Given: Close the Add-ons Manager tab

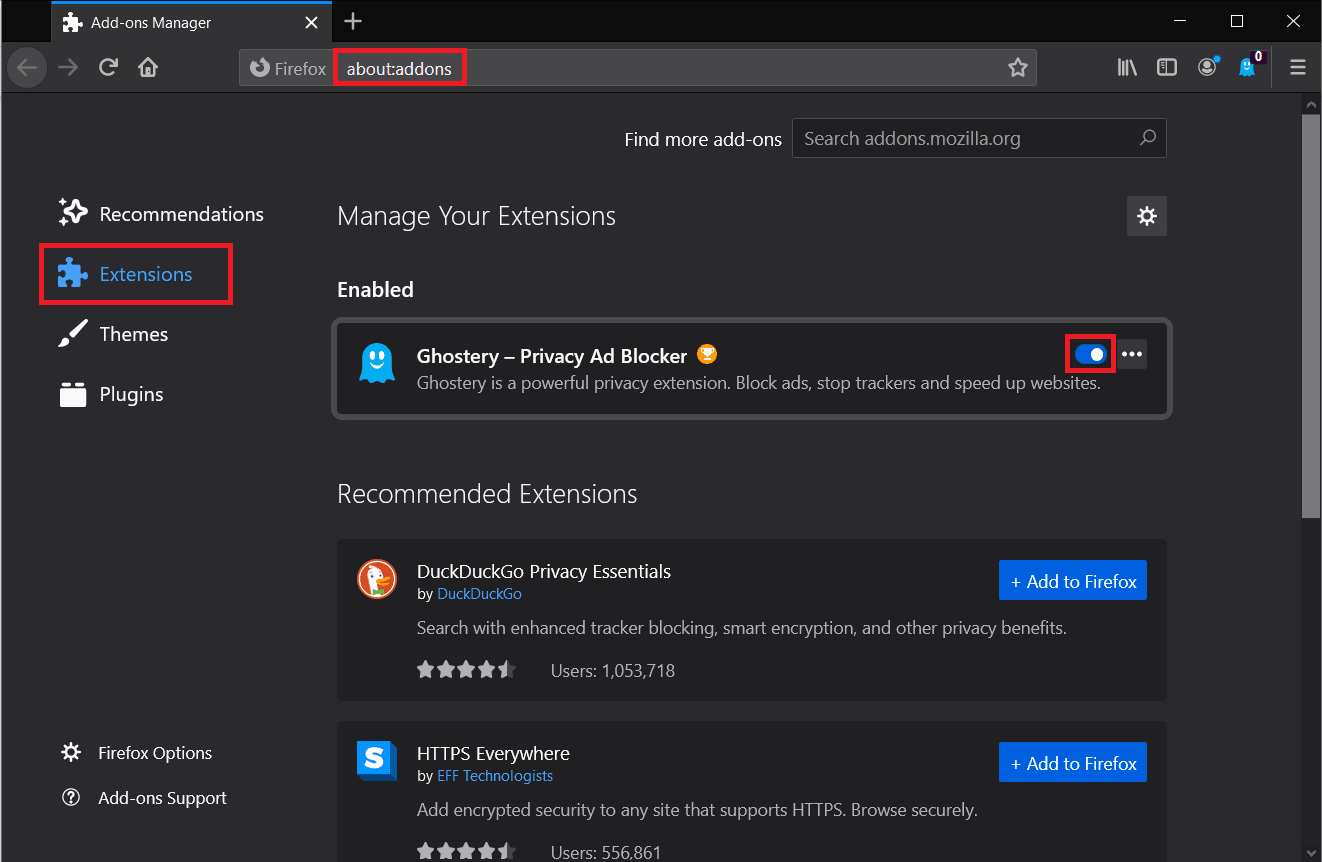Looking at the screenshot, I should click(x=312, y=22).
